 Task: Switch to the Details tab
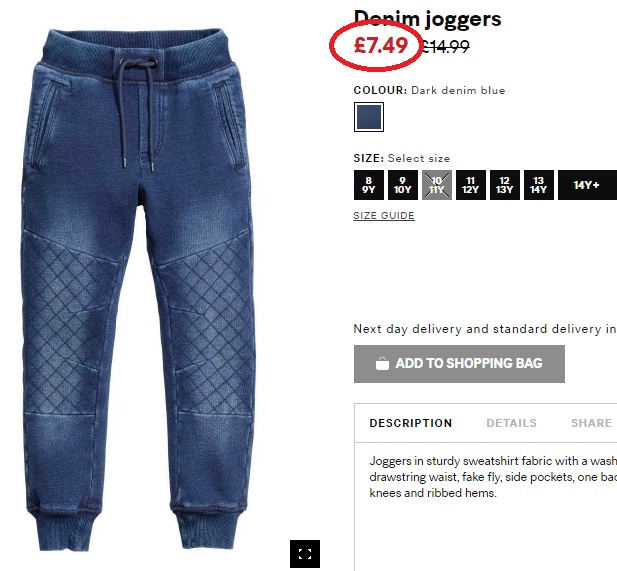[x=511, y=423]
